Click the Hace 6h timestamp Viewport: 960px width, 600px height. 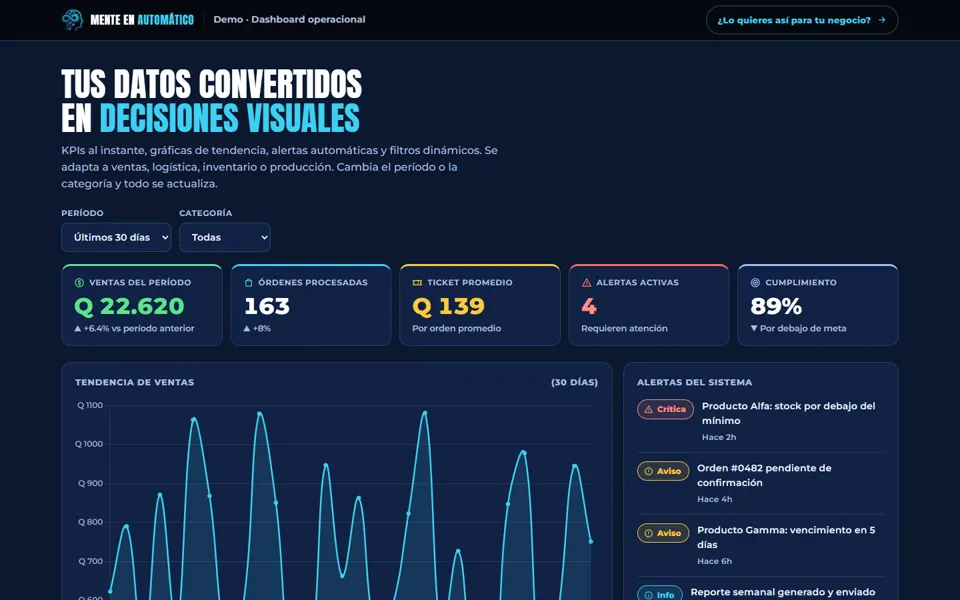pyautogui.click(x=715, y=561)
